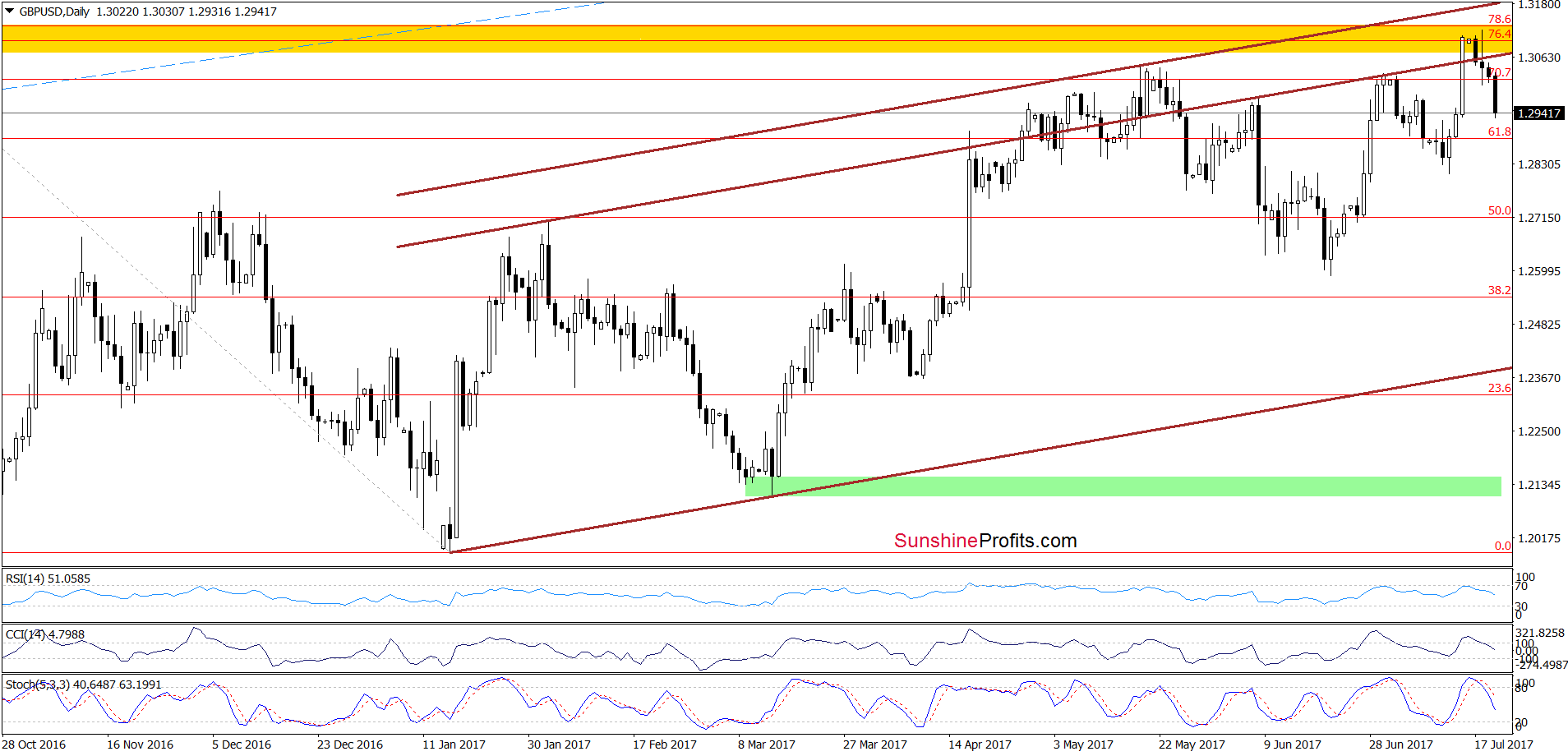Screen dimensions: 1568x756
Task: Click the 16 Nov 2016 date label
Action: pyautogui.click(x=140, y=744)
